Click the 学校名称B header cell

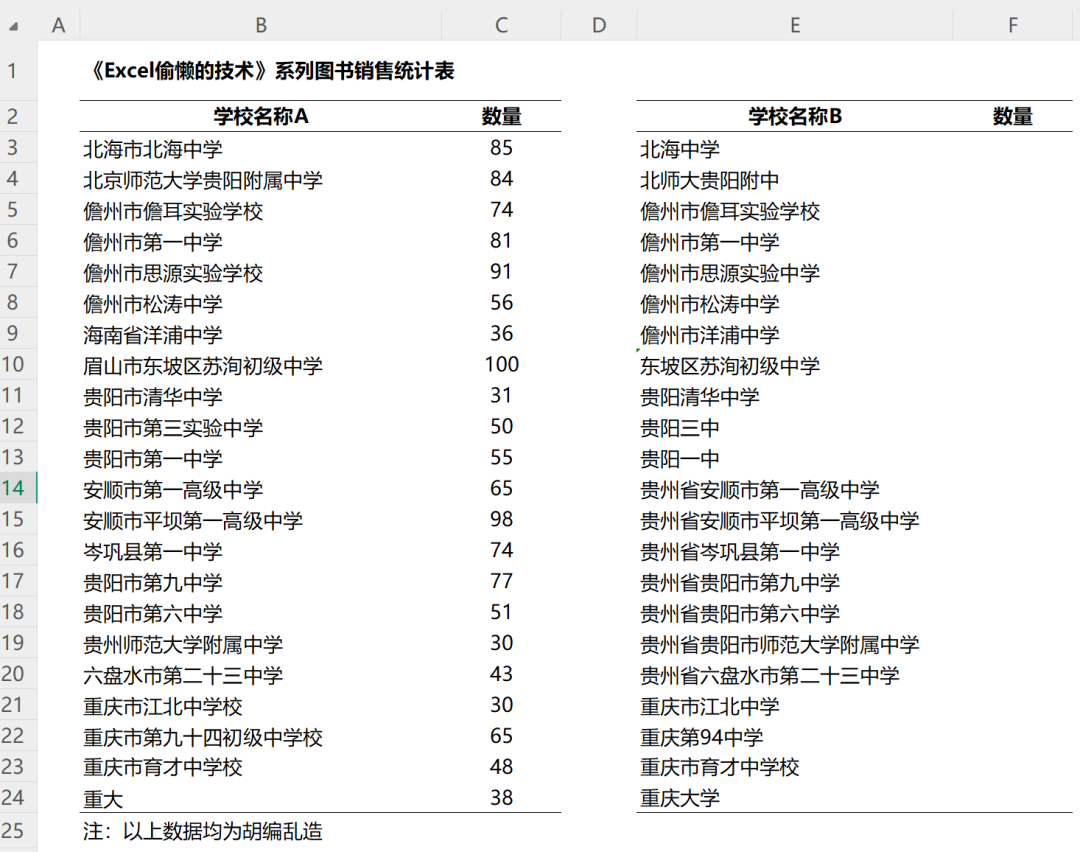point(794,116)
